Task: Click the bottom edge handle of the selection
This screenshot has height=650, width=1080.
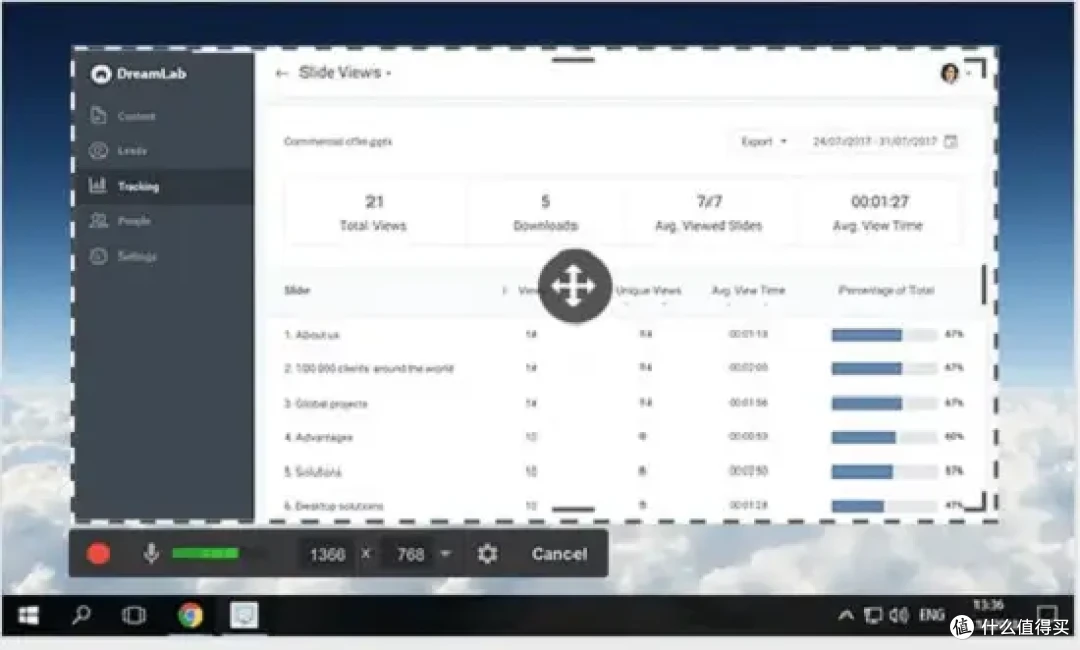Action: point(572,510)
